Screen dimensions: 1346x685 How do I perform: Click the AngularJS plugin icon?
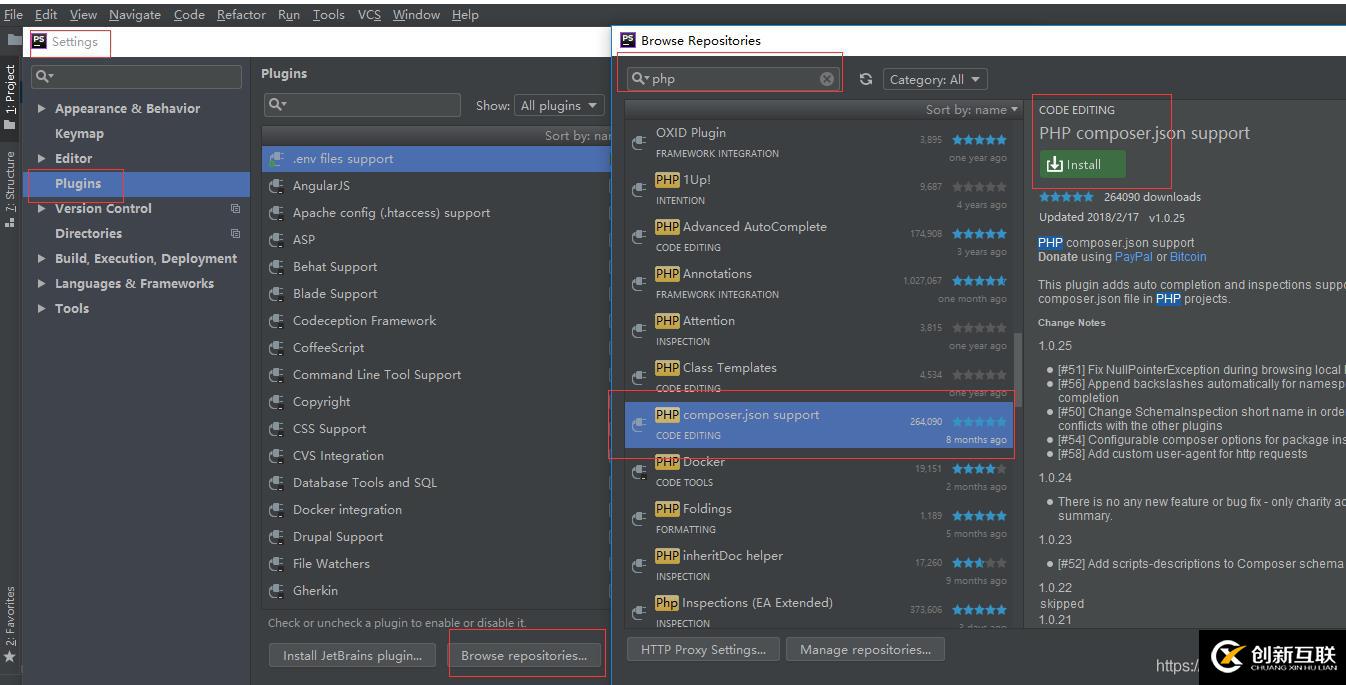277,186
